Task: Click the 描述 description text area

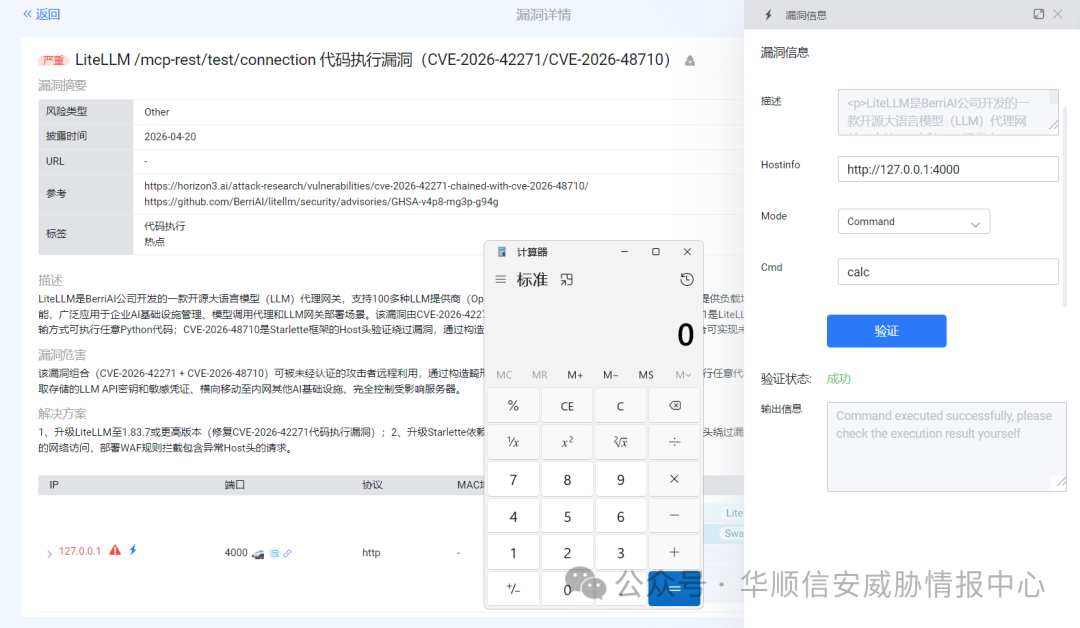Action: 948,112
